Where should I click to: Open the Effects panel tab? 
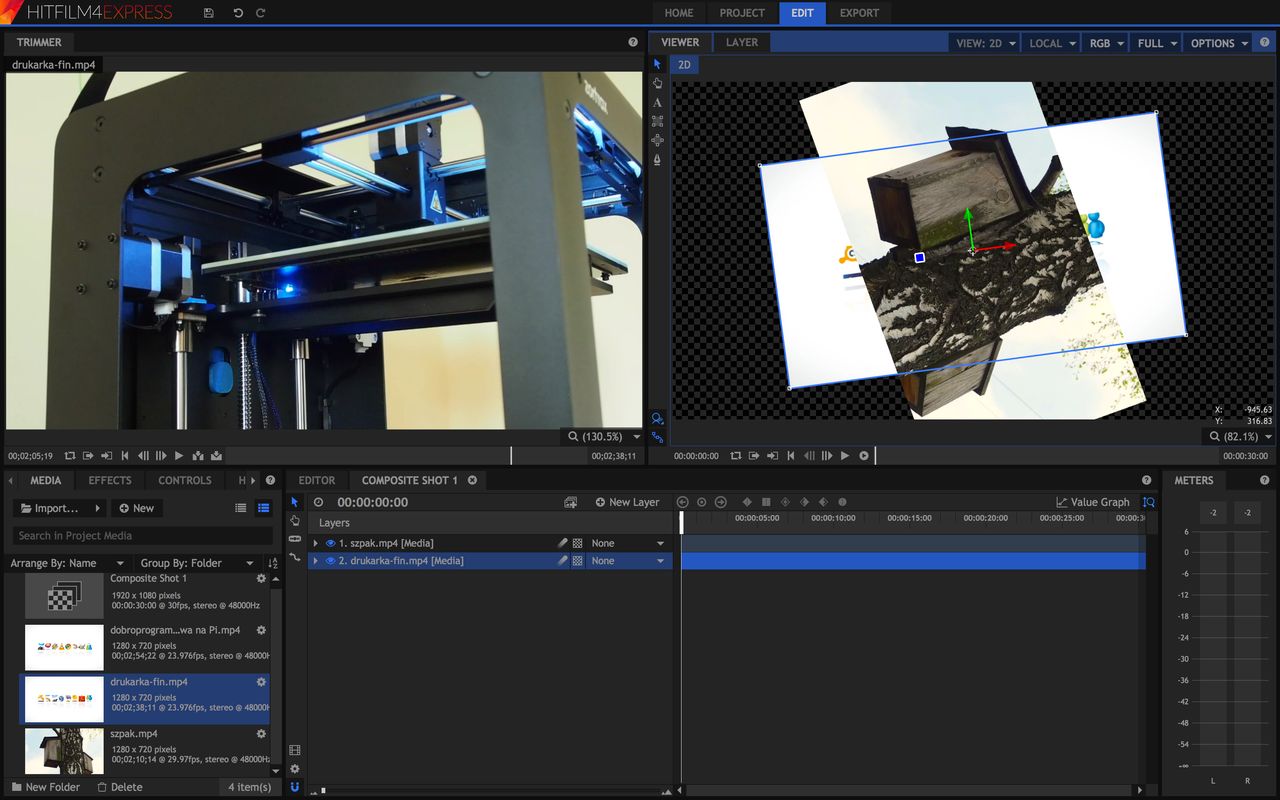pos(110,480)
